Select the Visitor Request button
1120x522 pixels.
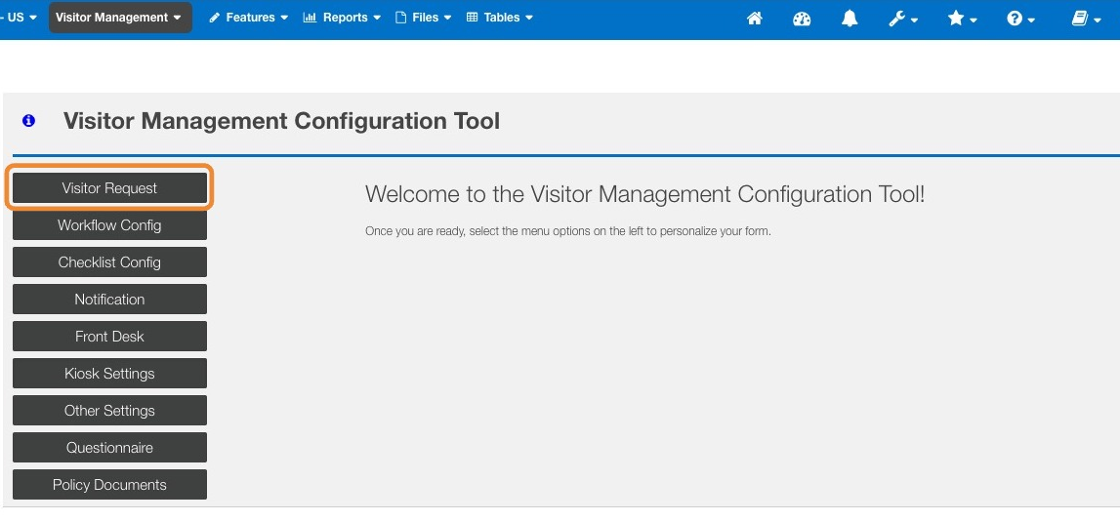[110, 188]
